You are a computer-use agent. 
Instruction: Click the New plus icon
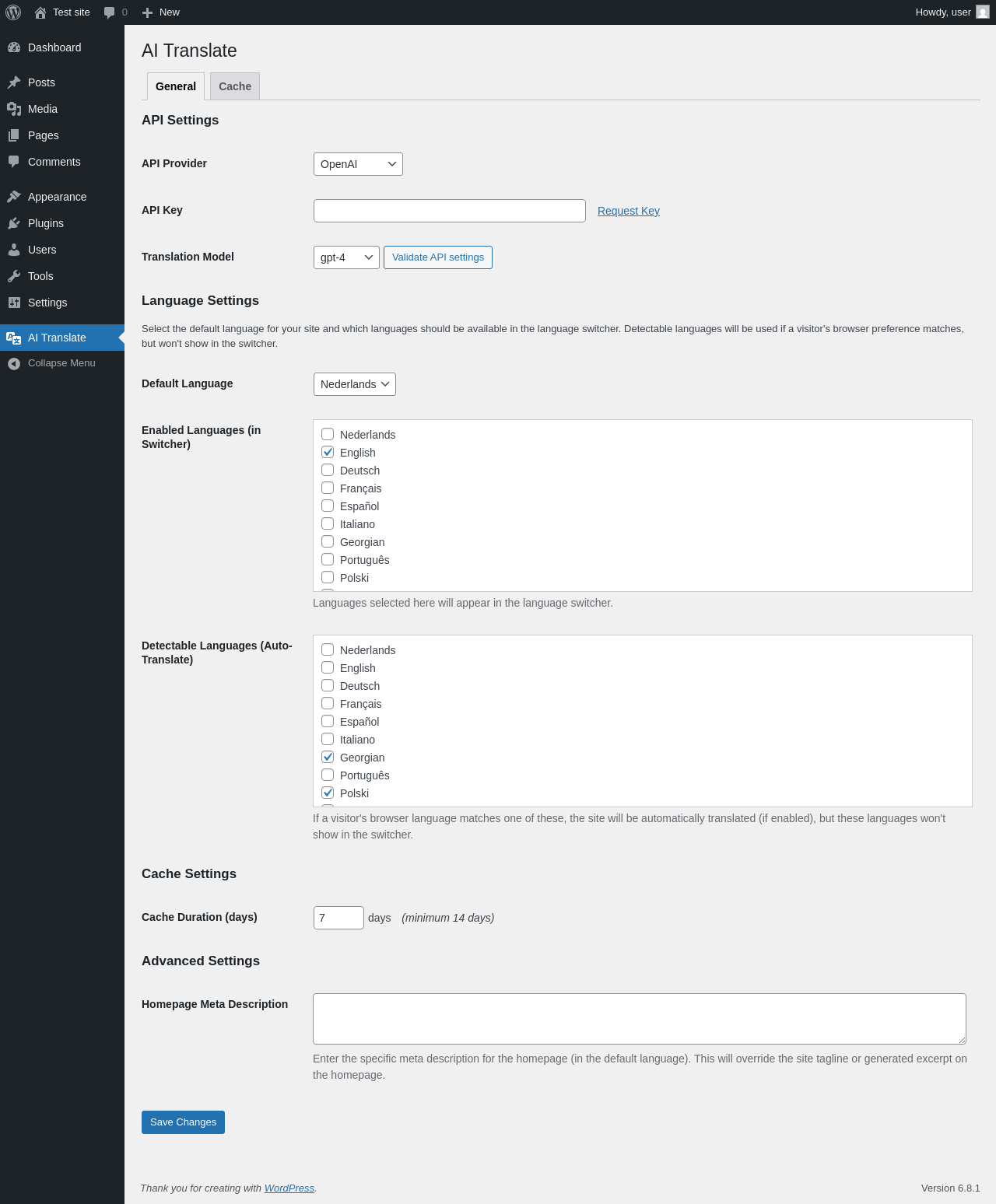coord(147,12)
